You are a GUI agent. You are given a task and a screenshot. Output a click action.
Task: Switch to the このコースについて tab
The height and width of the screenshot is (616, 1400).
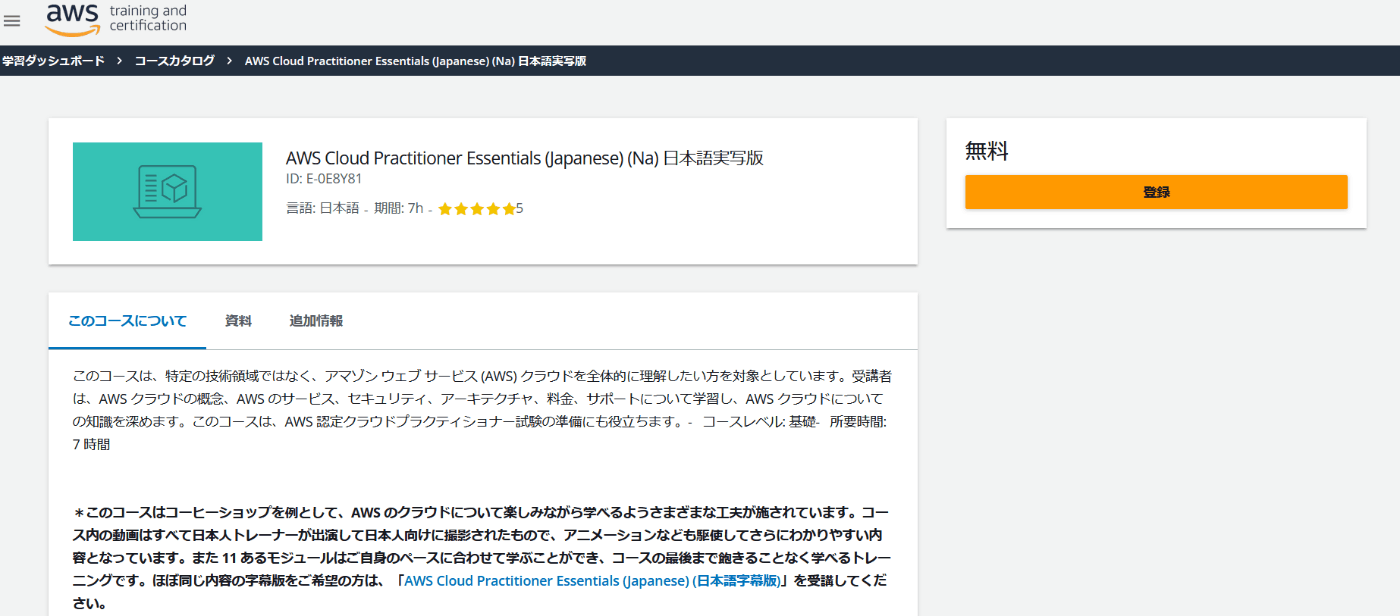[127, 321]
